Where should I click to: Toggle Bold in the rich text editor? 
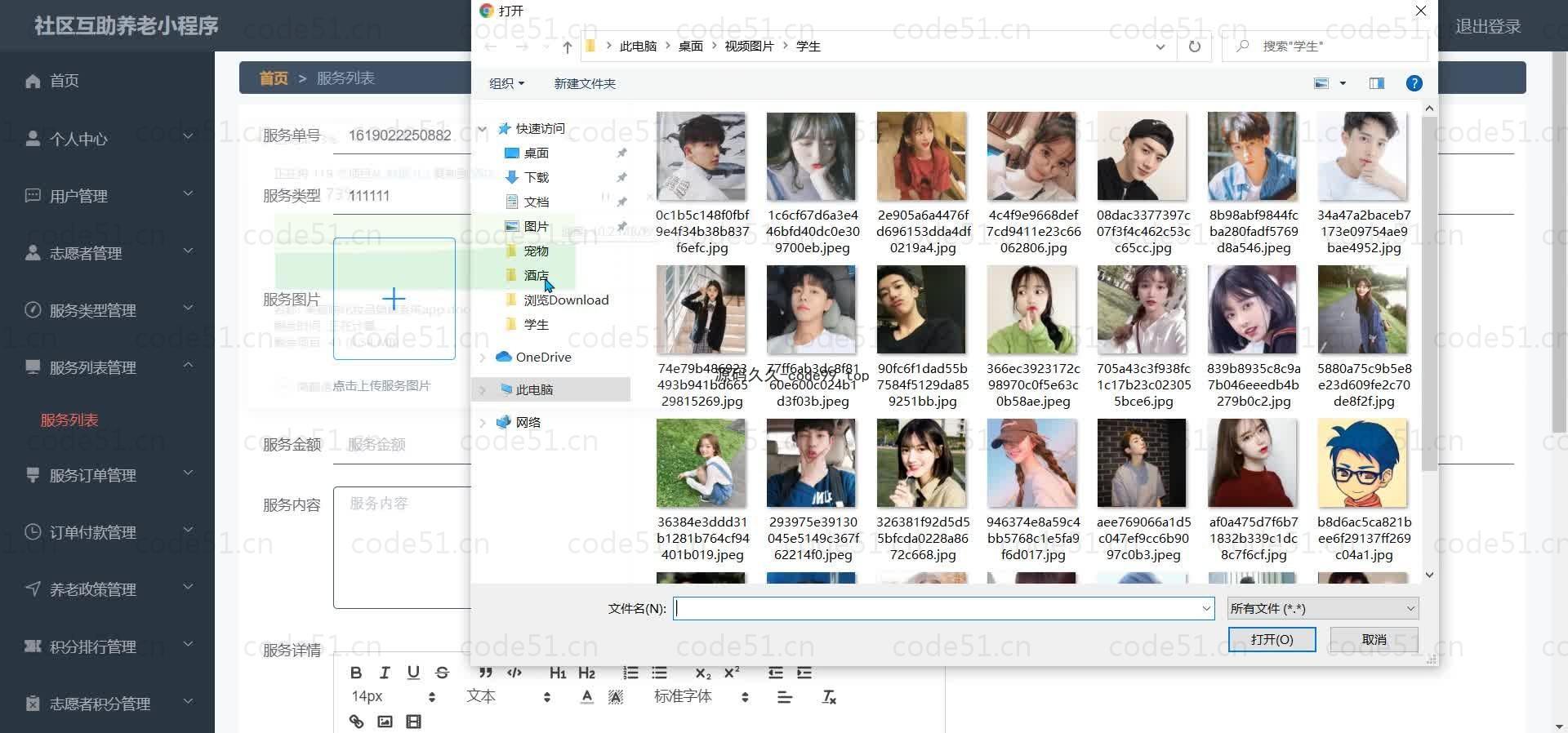(356, 673)
